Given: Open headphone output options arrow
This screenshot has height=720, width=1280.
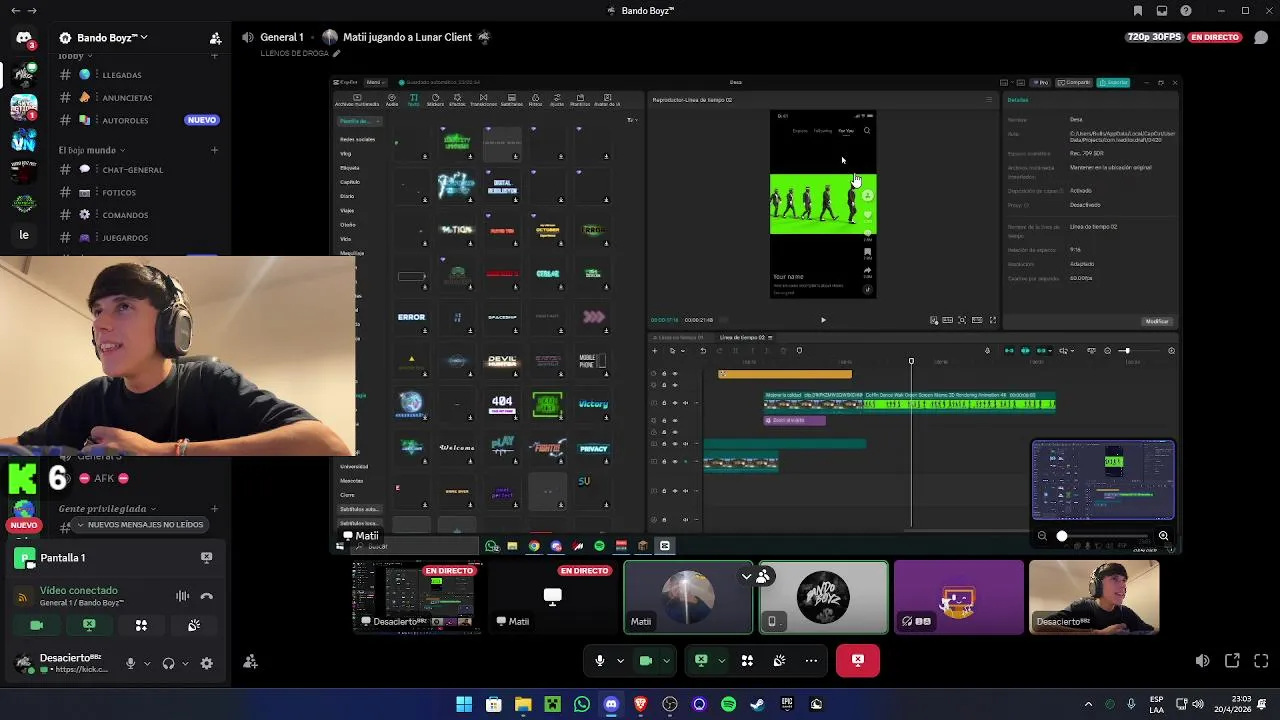Looking at the screenshot, I should click(185, 663).
